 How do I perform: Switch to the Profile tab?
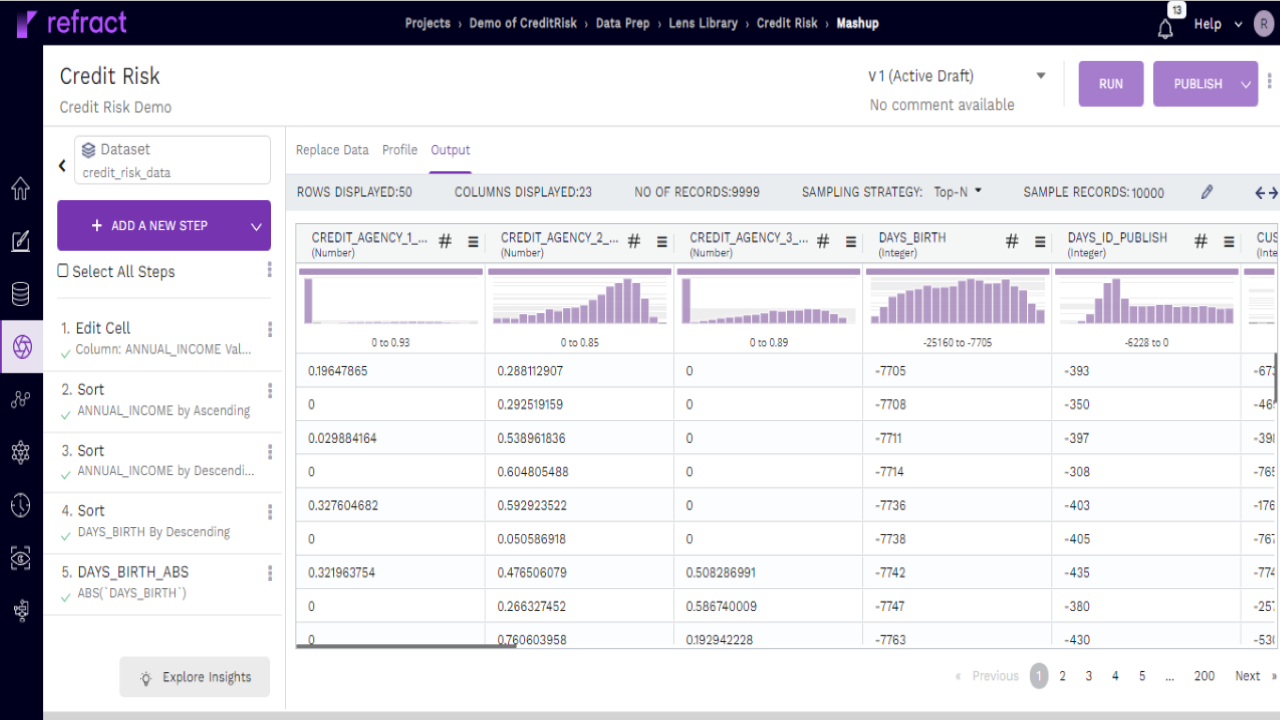click(x=400, y=150)
